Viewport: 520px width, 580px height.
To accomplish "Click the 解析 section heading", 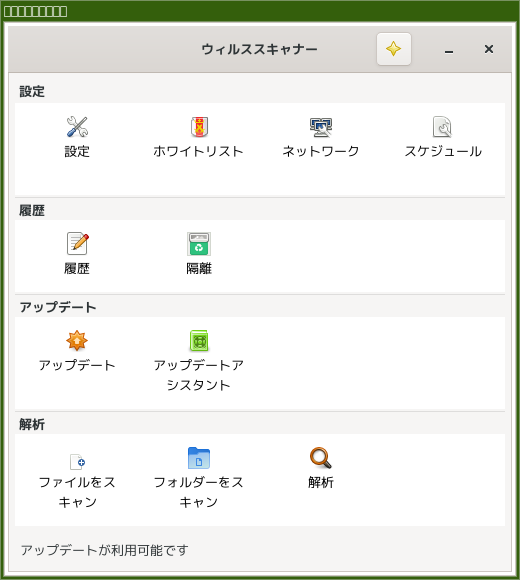I will 32,424.
